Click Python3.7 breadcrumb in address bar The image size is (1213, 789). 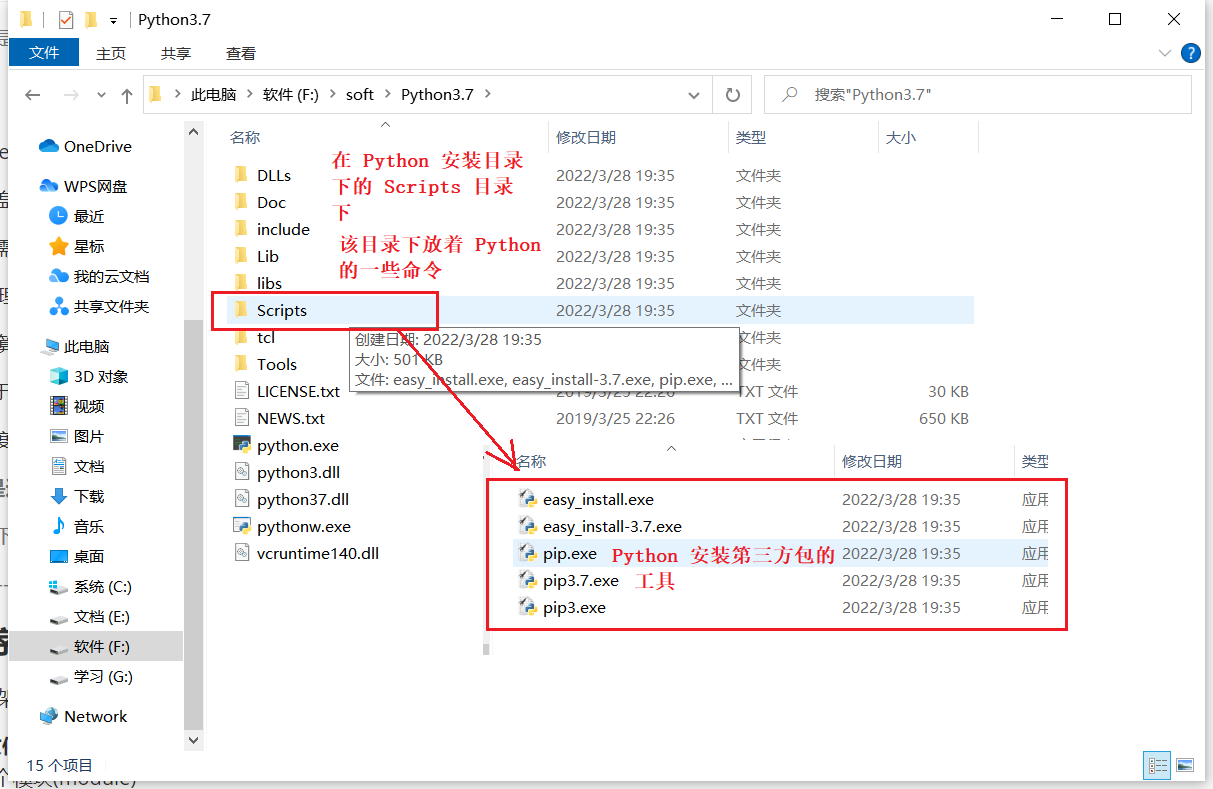pyautogui.click(x=437, y=95)
